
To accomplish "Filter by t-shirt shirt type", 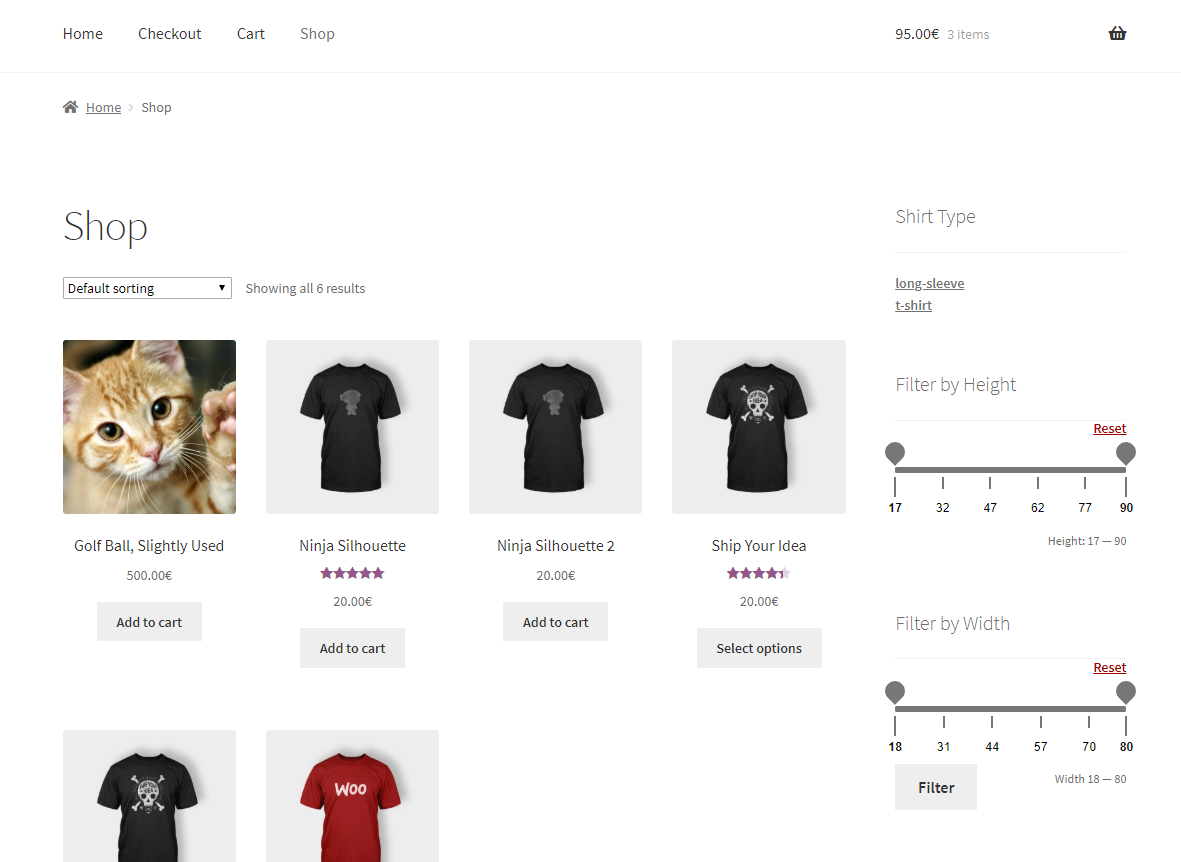I will tap(913, 306).
